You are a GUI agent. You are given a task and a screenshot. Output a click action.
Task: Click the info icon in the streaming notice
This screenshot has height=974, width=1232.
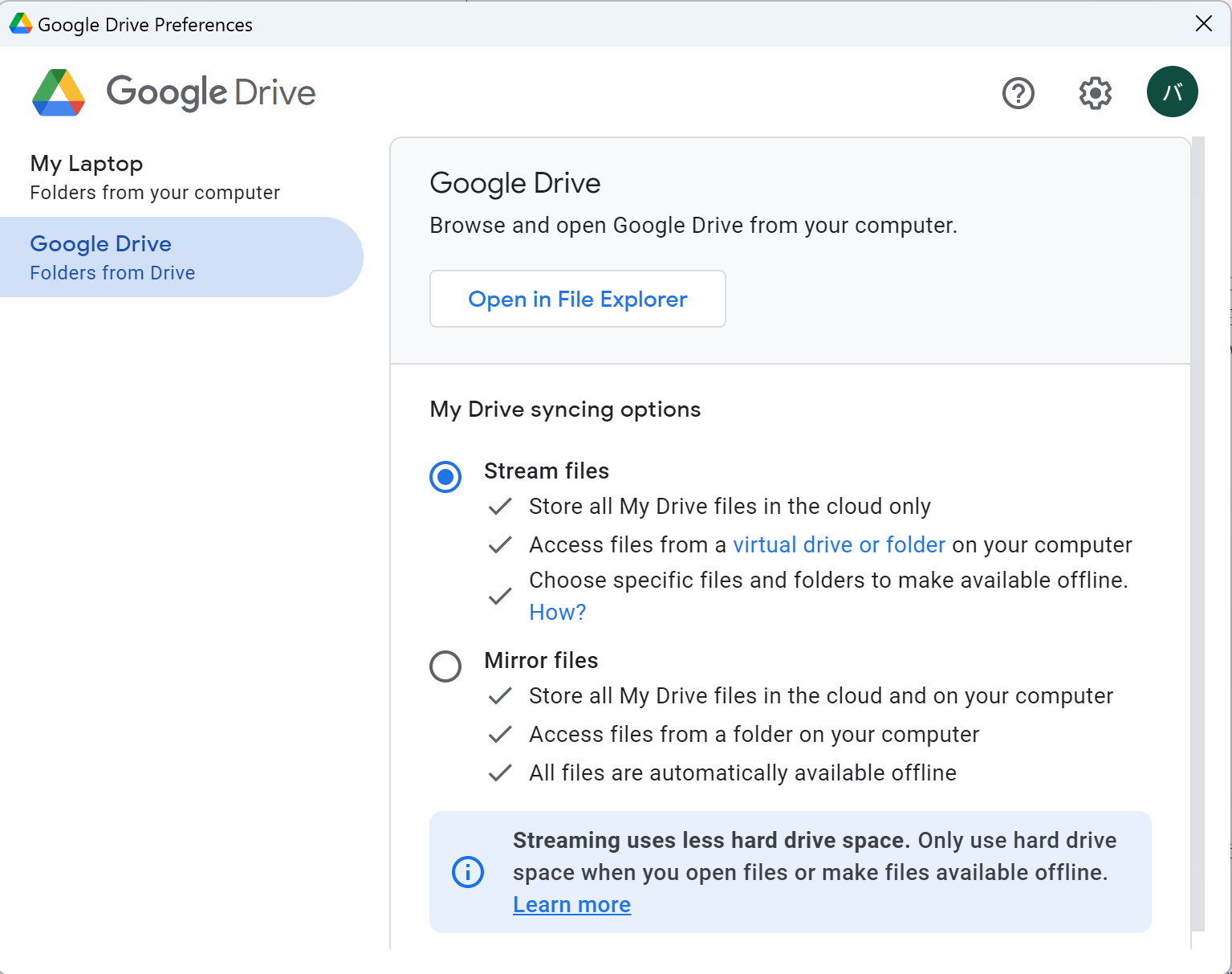(468, 871)
